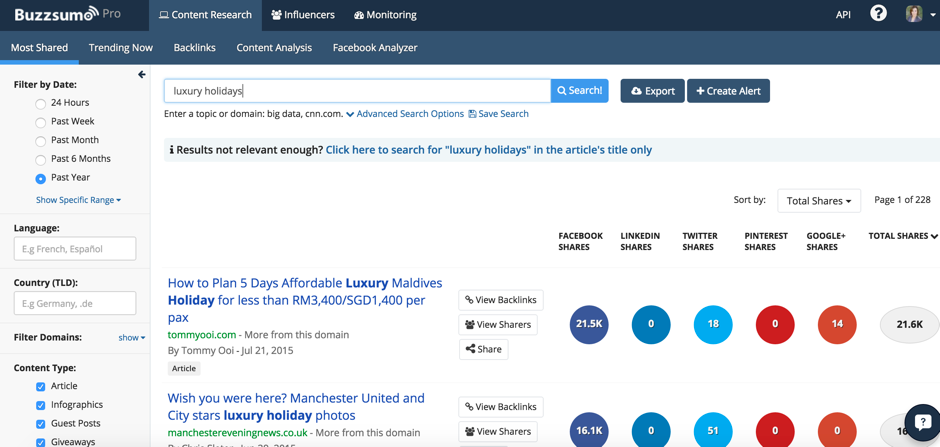Click Google+ shares circle for Manchester article
Viewport: 940px width, 447px height.
coord(837,430)
